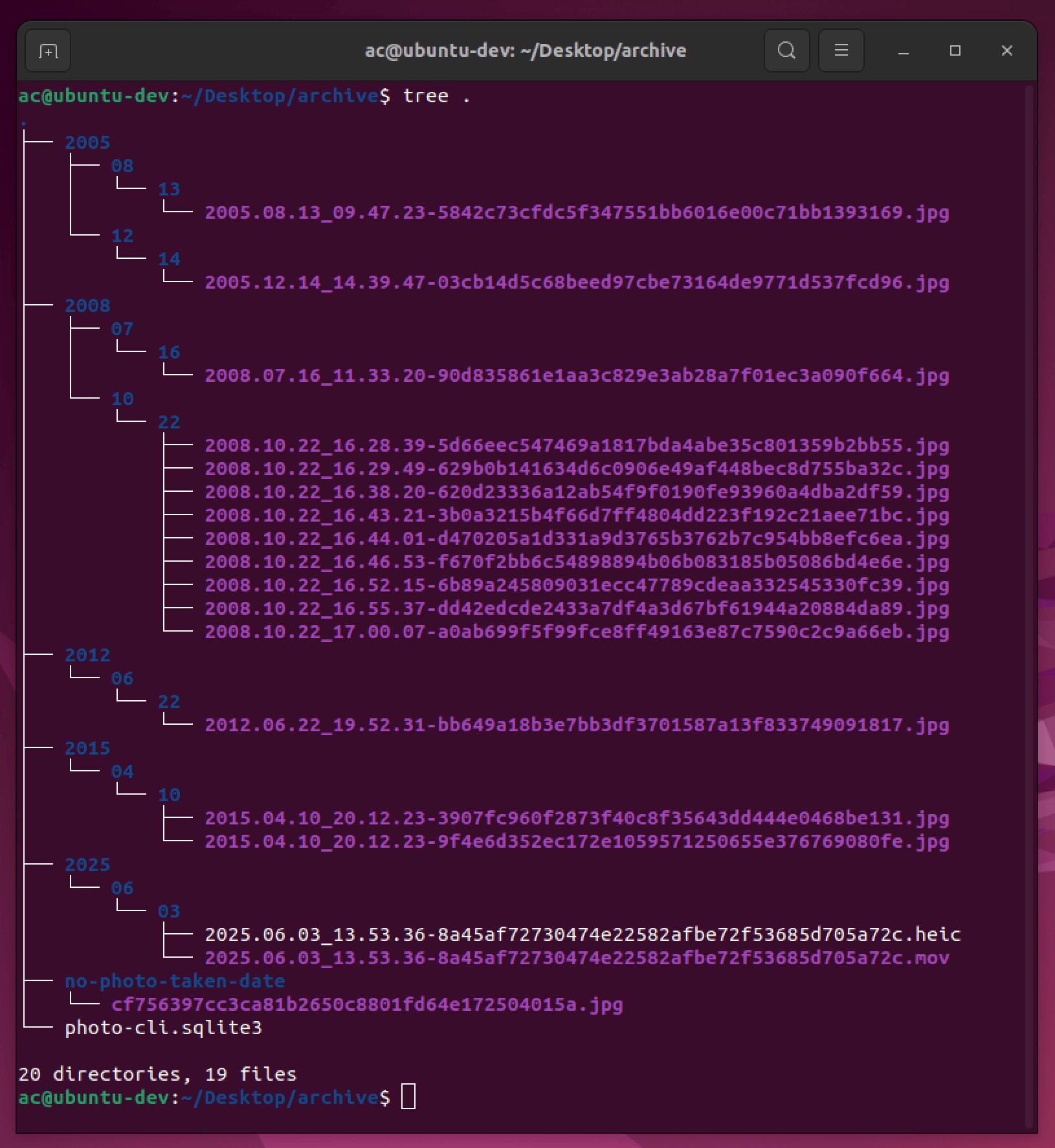Screen dimensions: 1055x1148
Task: Click the 22 folder under 2008/10
Action: pos(169,422)
